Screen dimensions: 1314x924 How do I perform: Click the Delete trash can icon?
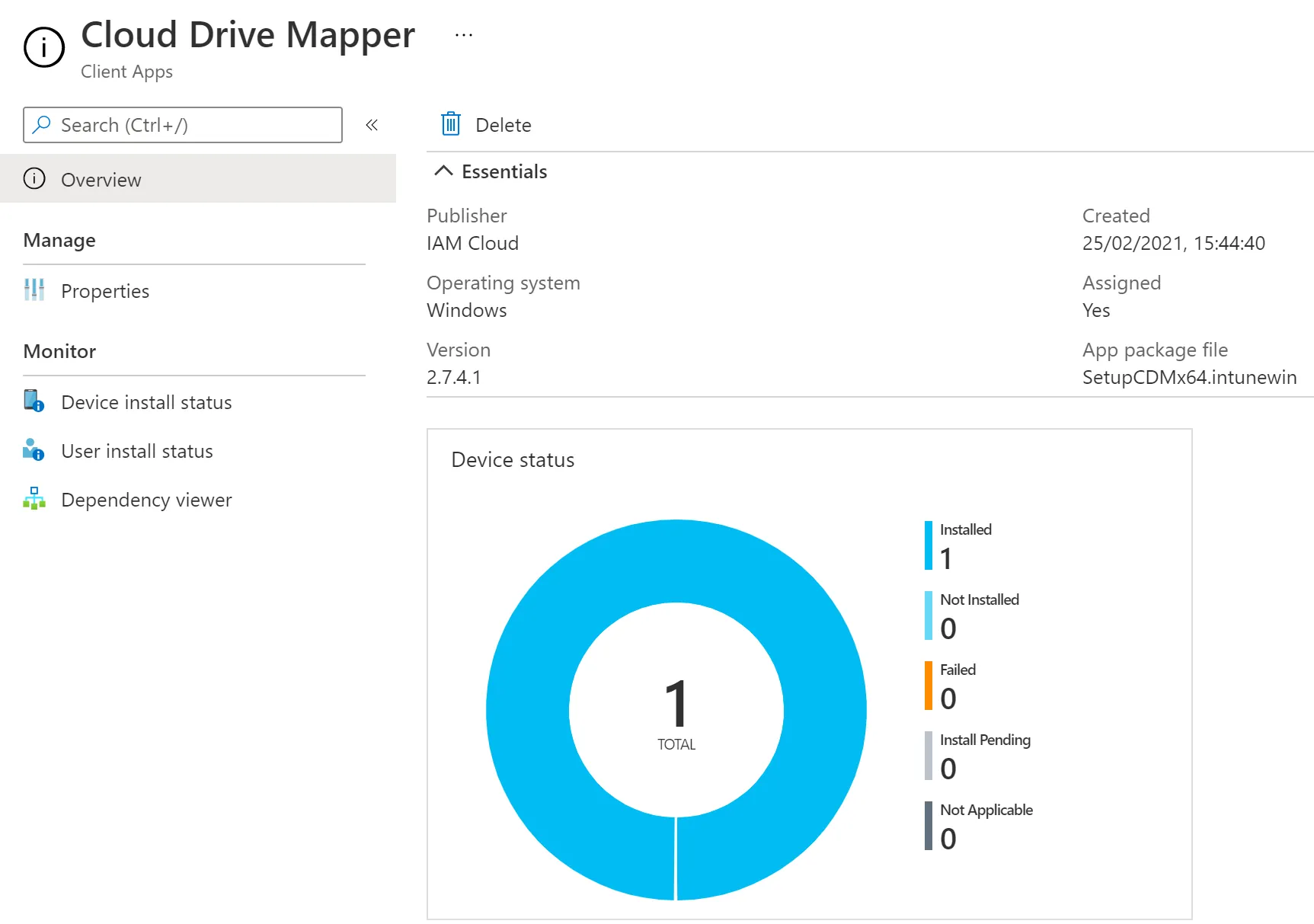click(x=451, y=123)
